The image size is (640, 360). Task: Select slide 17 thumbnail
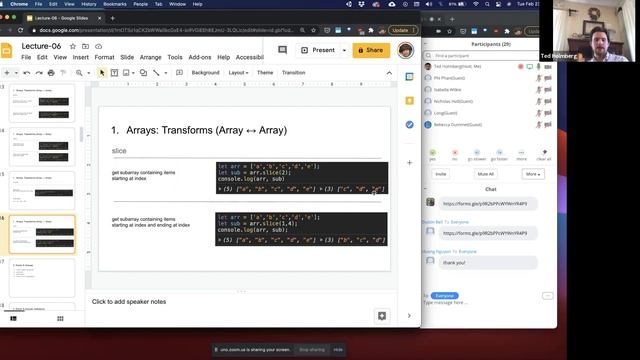pyautogui.click(x=42, y=278)
